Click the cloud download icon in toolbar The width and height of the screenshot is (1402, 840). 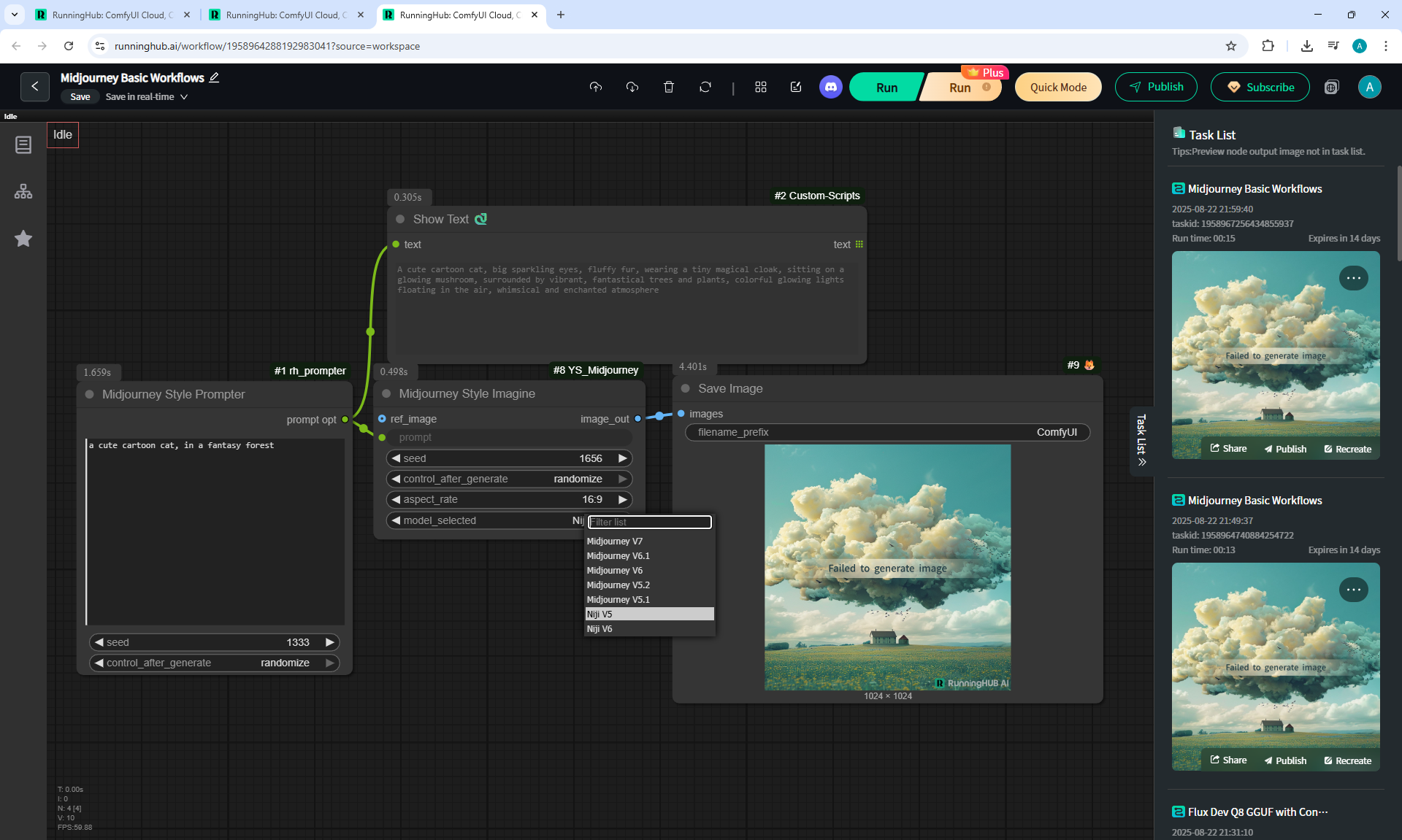632,87
